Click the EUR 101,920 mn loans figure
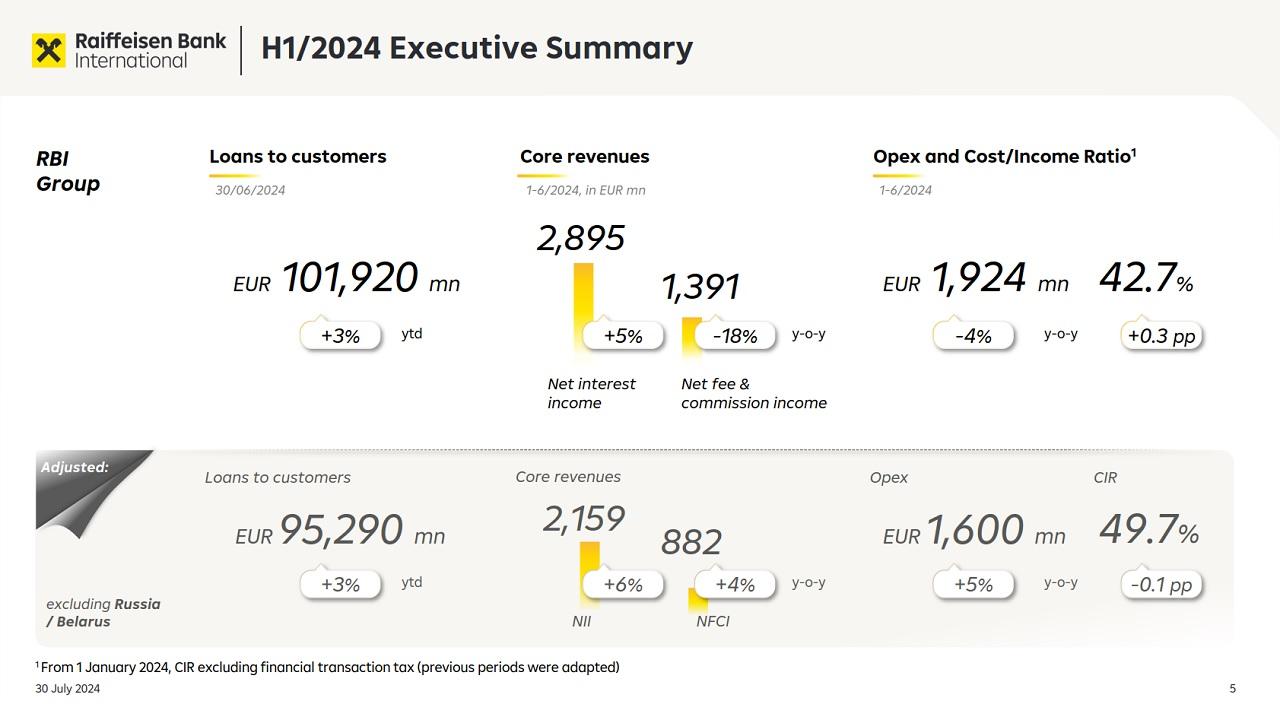 coord(347,279)
